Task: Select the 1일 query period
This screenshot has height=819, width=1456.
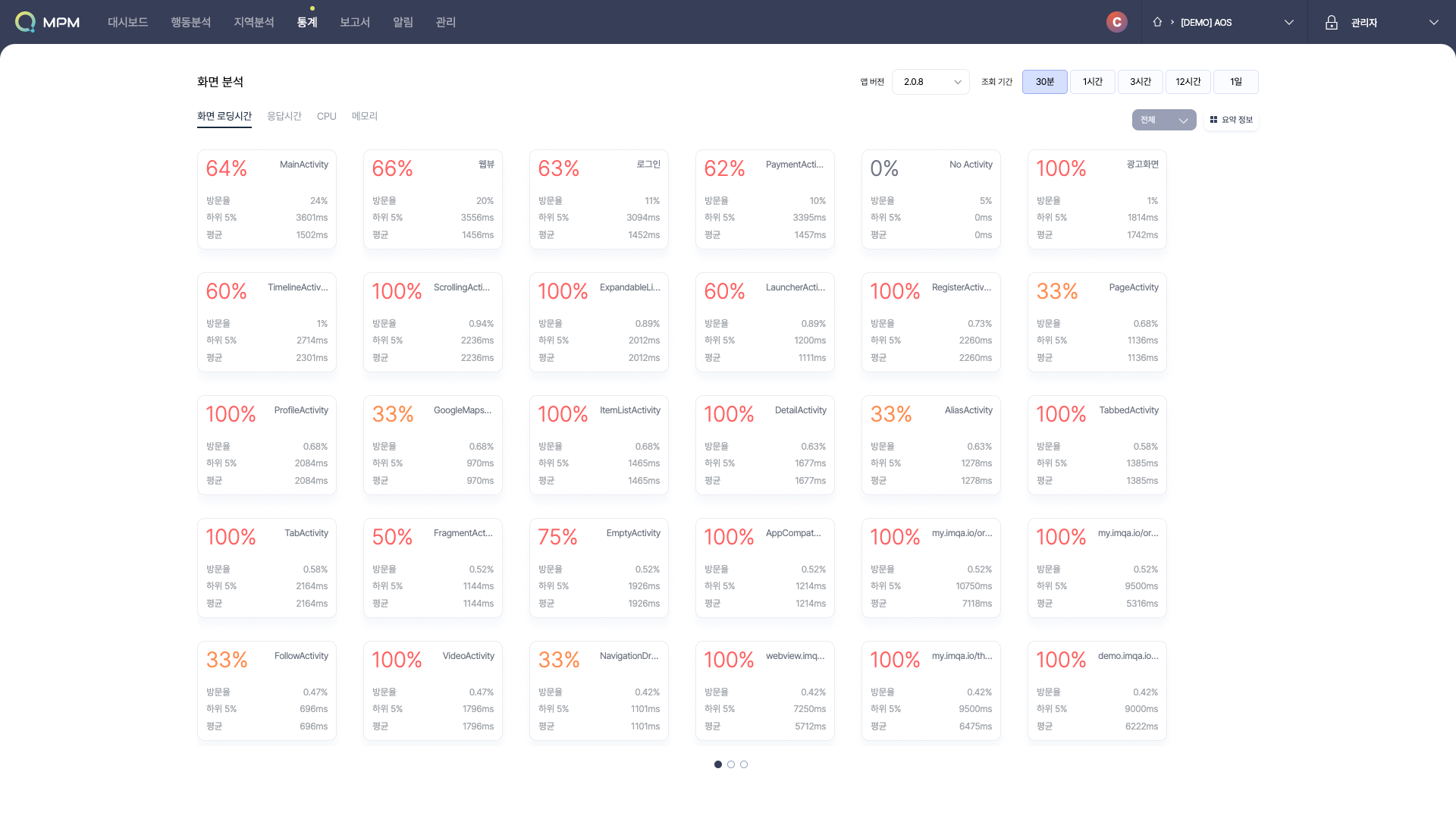Action: pos(1235,82)
